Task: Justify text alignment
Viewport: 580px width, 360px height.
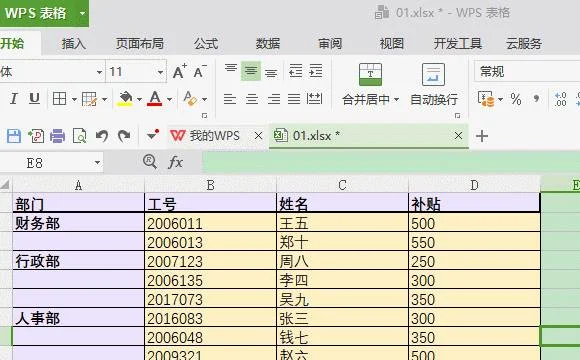Action: click(294, 99)
